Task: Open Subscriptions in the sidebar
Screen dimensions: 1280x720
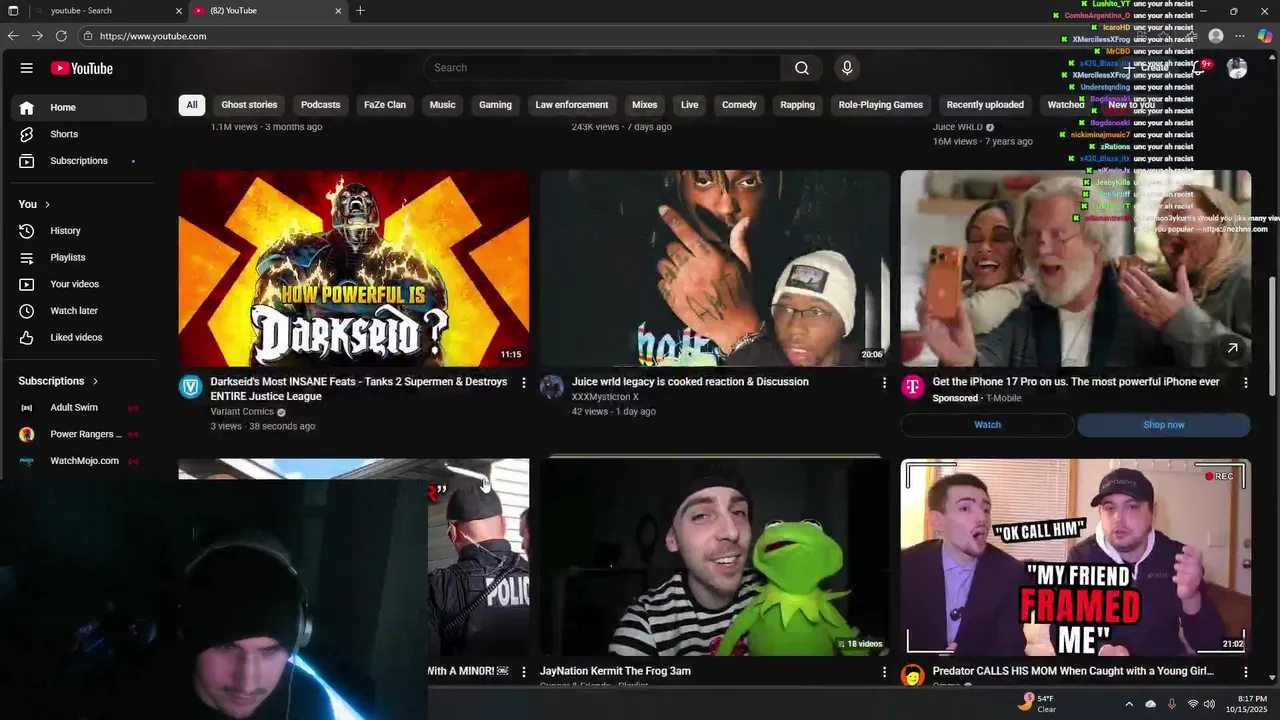Action: (x=79, y=161)
